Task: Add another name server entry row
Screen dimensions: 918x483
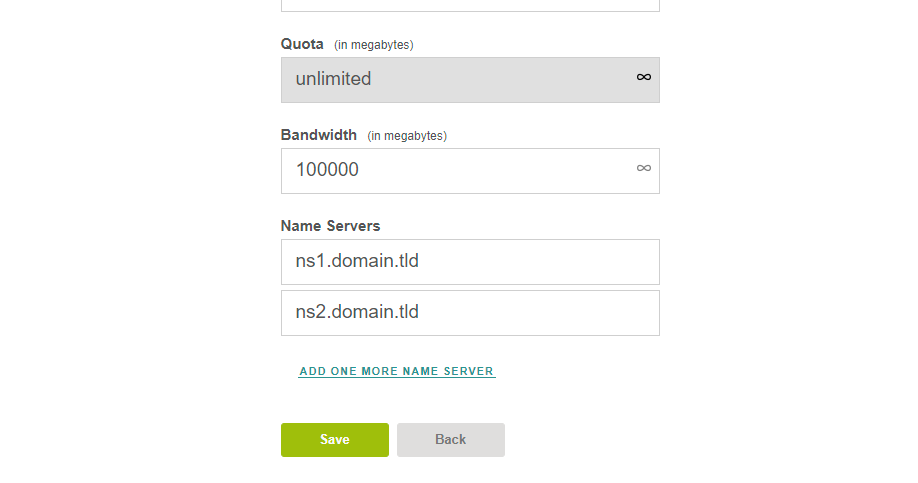Action: point(396,371)
